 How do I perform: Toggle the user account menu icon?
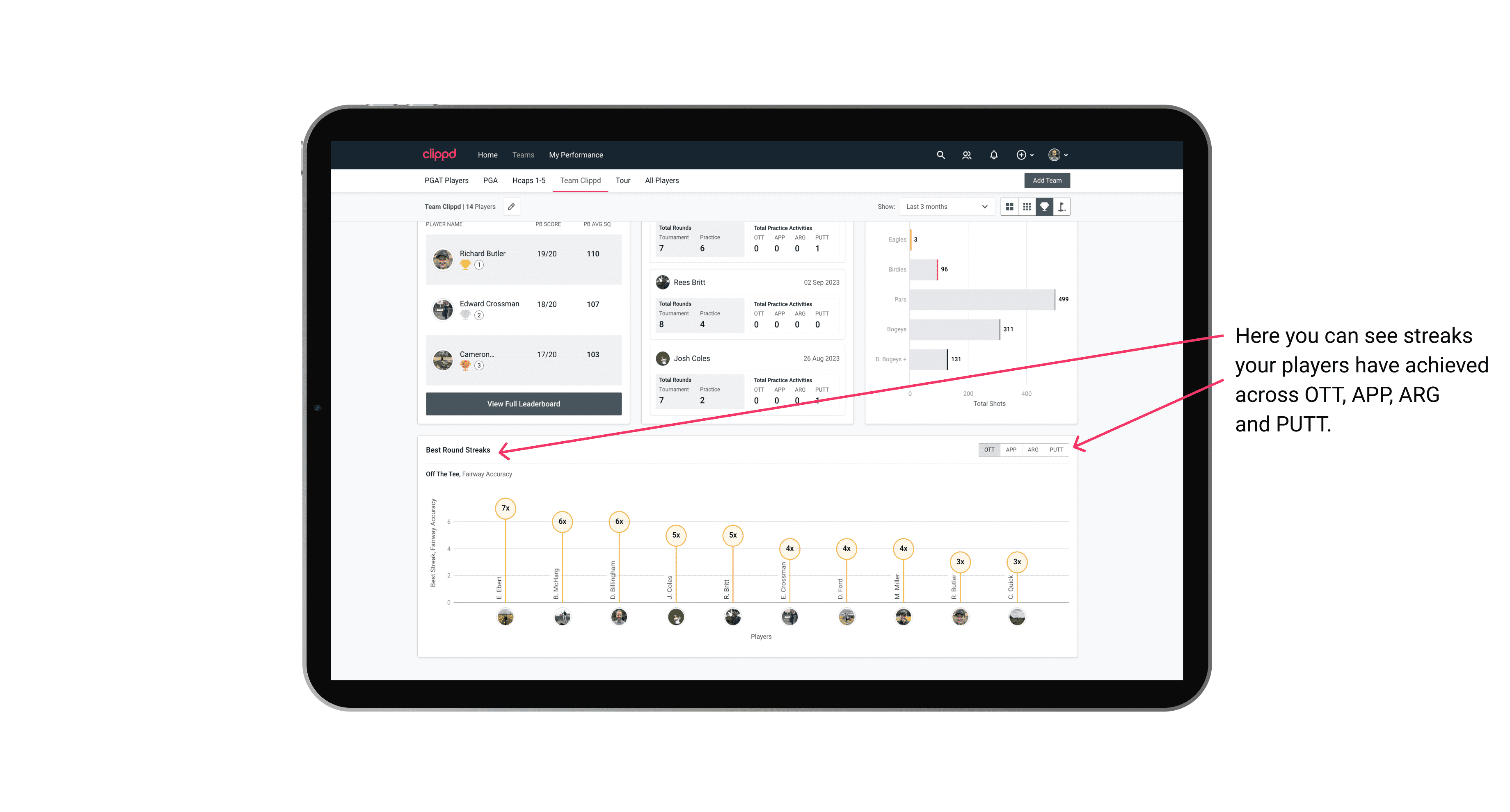(1056, 154)
